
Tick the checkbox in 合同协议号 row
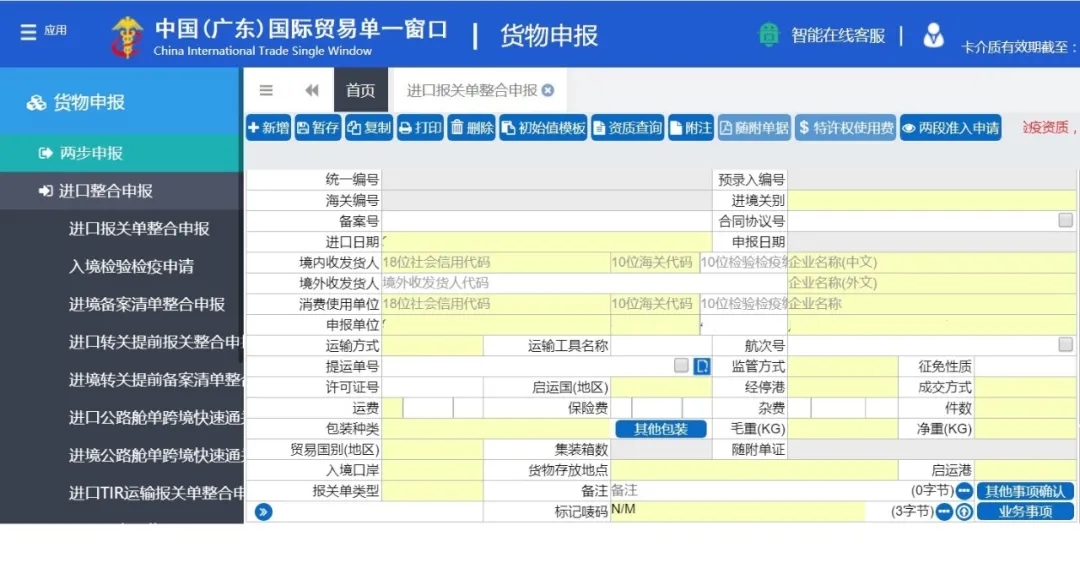click(1066, 220)
